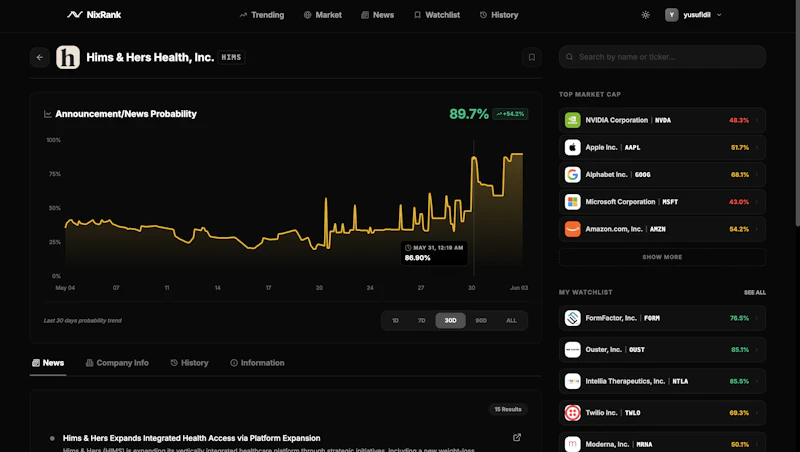This screenshot has height=452, width=800.
Task: Click the chevron on the Alphabet row
Action: tap(757, 174)
